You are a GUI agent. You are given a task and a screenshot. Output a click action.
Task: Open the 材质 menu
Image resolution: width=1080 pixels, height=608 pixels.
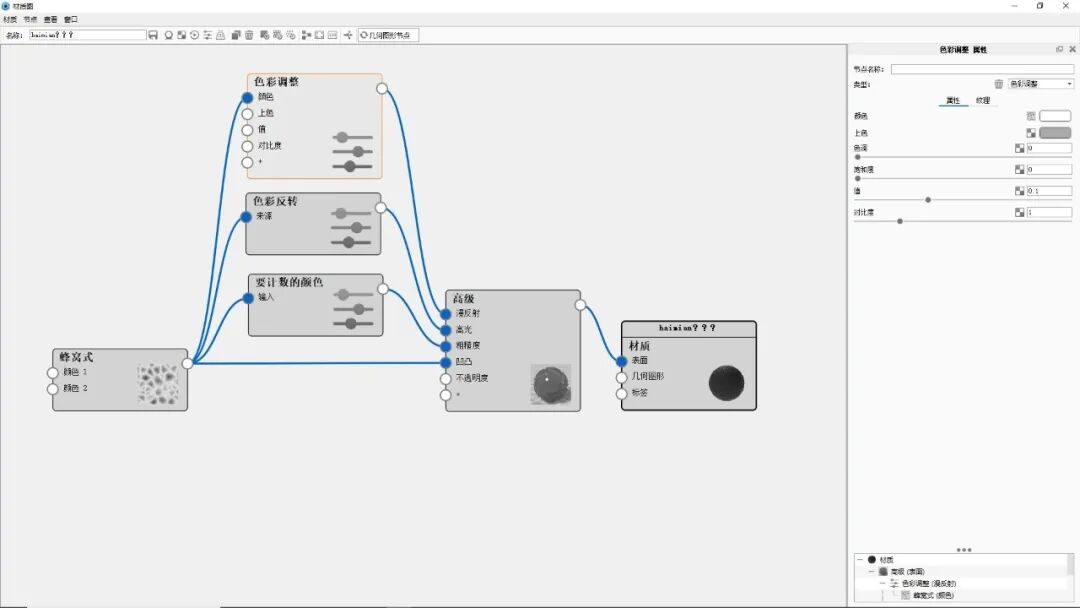[x=10, y=19]
